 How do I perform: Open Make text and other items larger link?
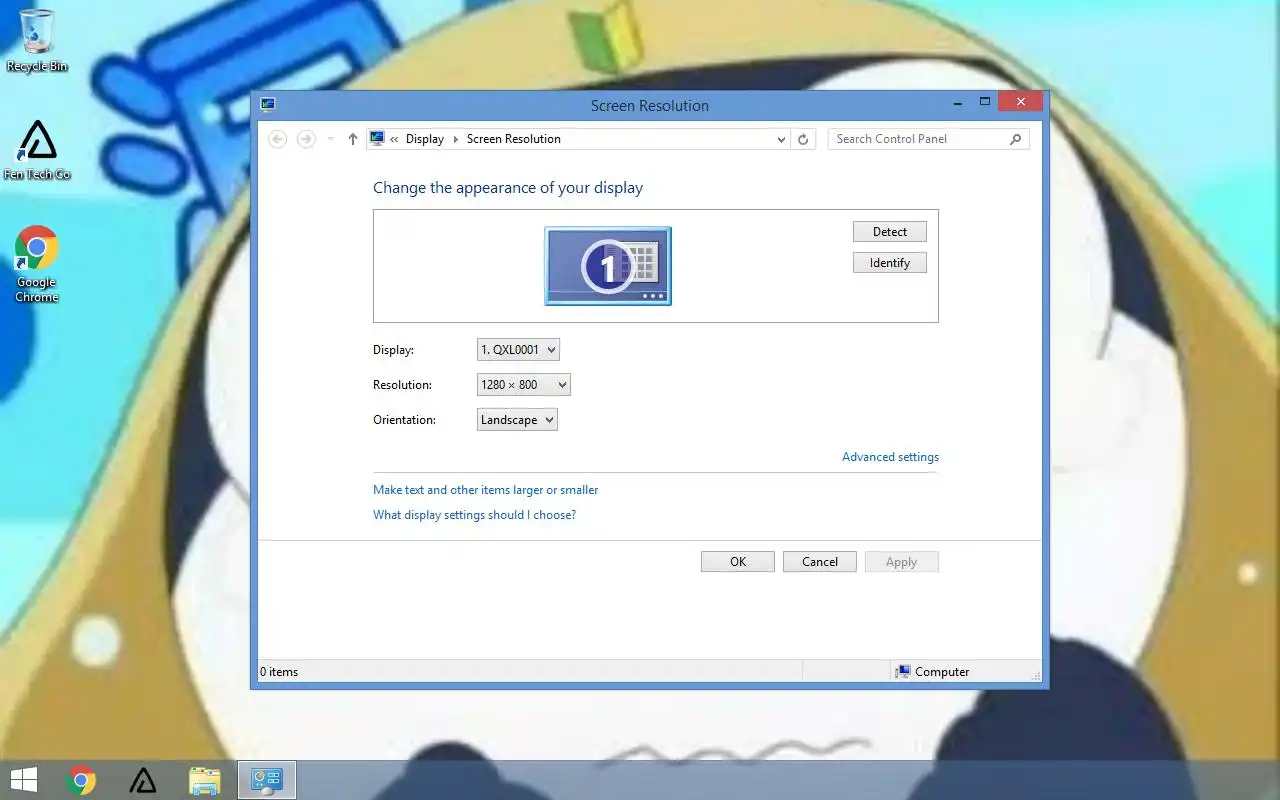point(486,490)
